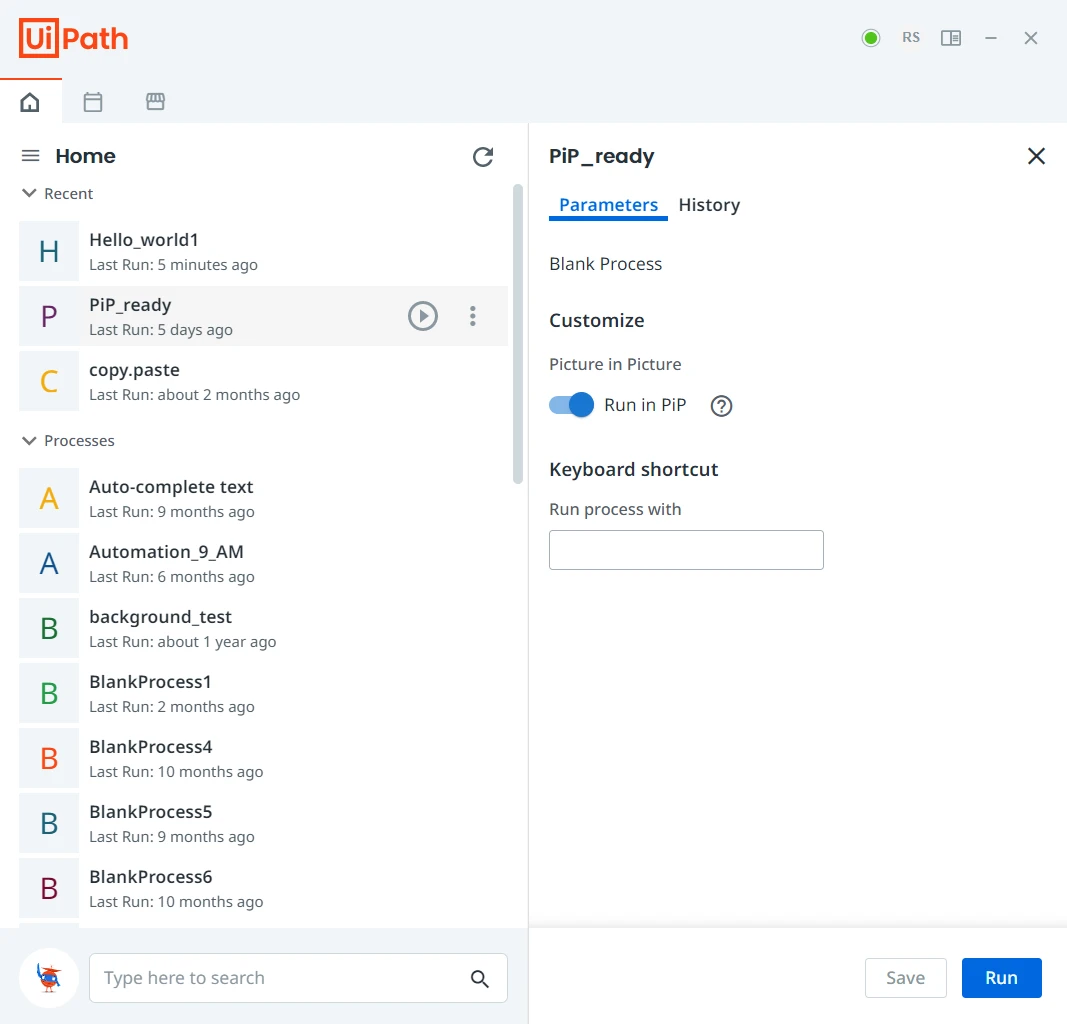This screenshot has height=1024, width=1067.
Task: Click the B avatar for background_test
Action: click(x=49, y=628)
